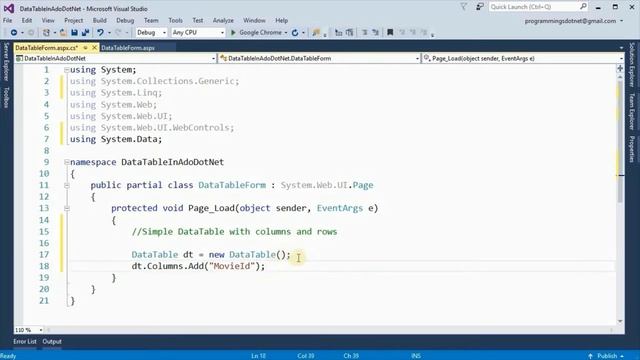640x360 pixels.
Task: Switch to the DataTableForm.aspx tab
Action: pos(128,48)
